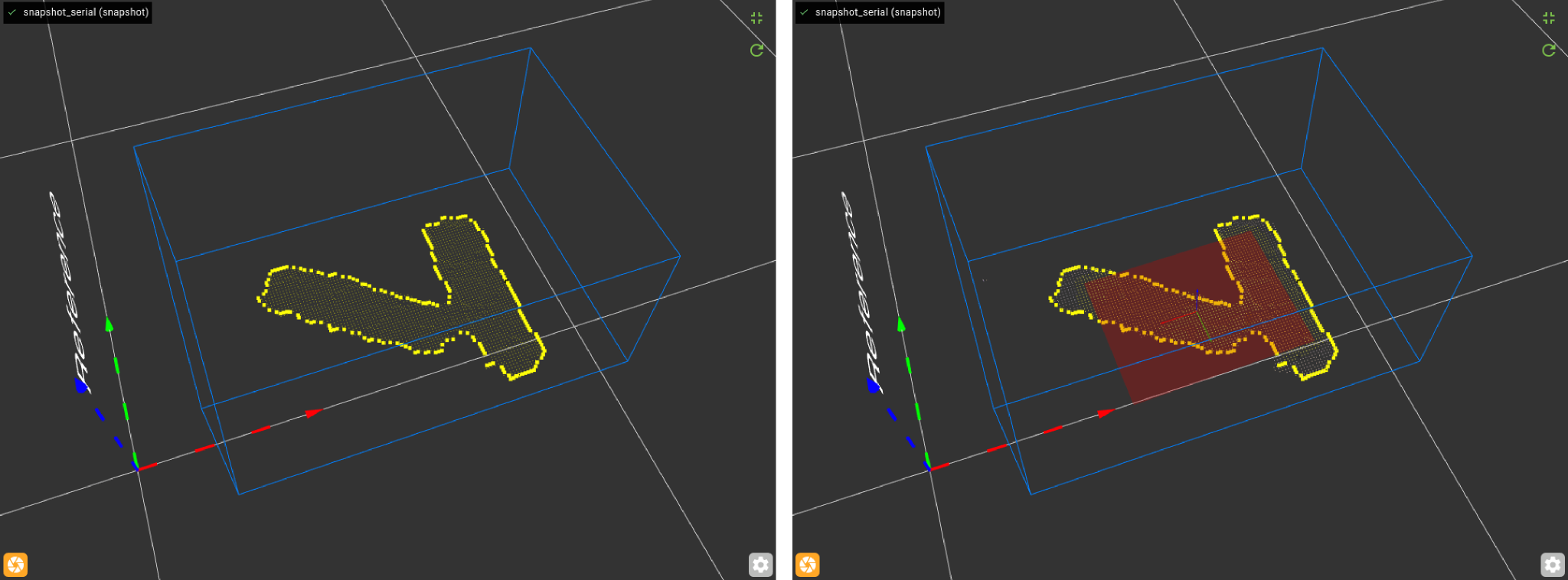
Task: Click the exit fullscreen icon in right viewer
Action: point(1549,18)
